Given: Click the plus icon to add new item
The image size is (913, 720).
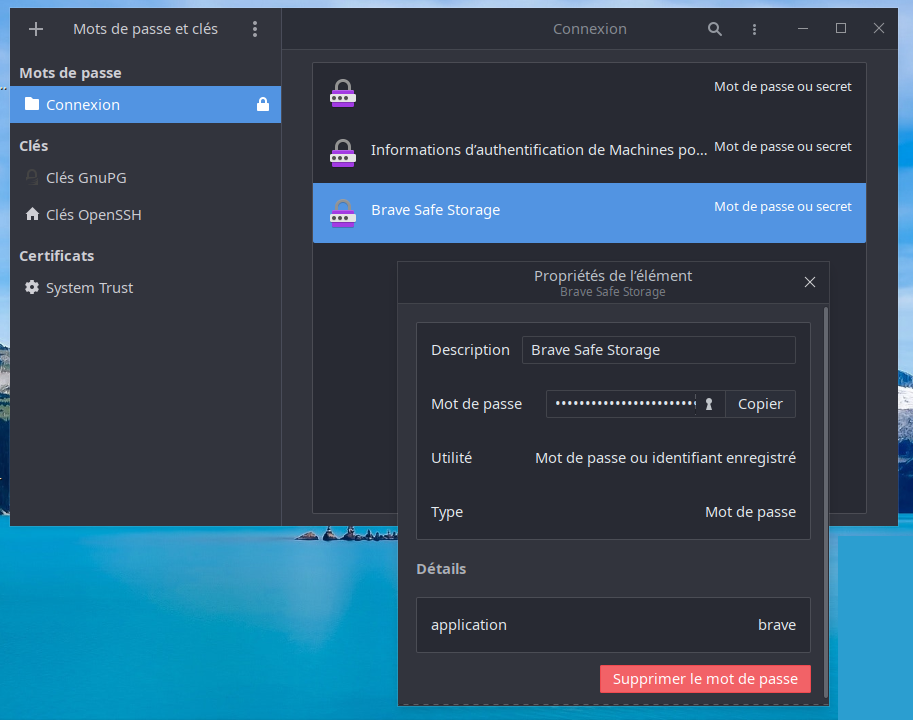Looking at the screenshot, I should tap(36, 29).
